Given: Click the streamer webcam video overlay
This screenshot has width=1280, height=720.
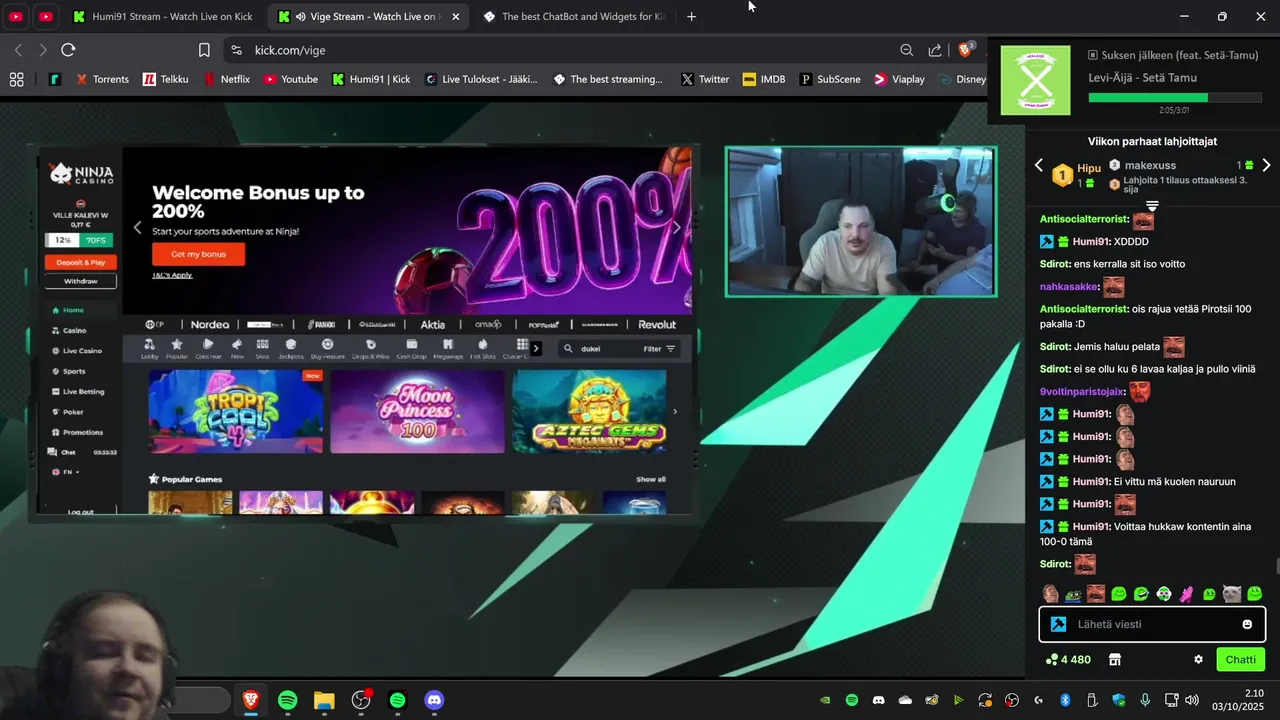Looking at the screenshot, I should [861, 222].
